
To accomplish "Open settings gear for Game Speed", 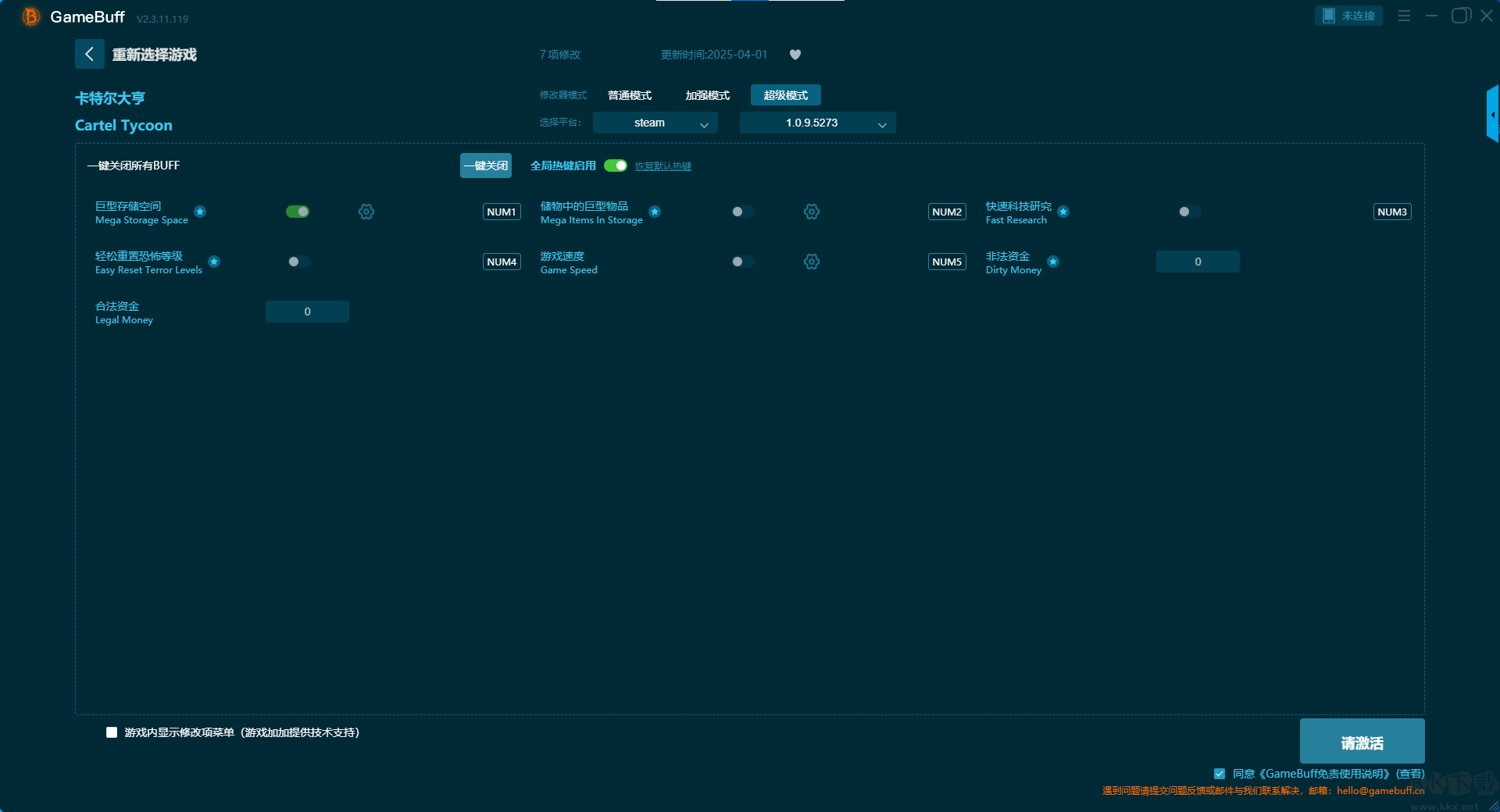I will pos(812,262).
